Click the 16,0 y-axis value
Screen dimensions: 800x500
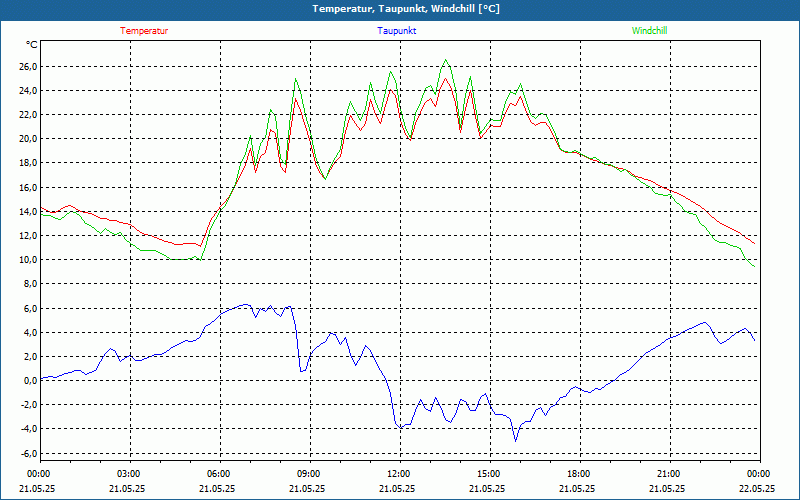click(28, 187)
